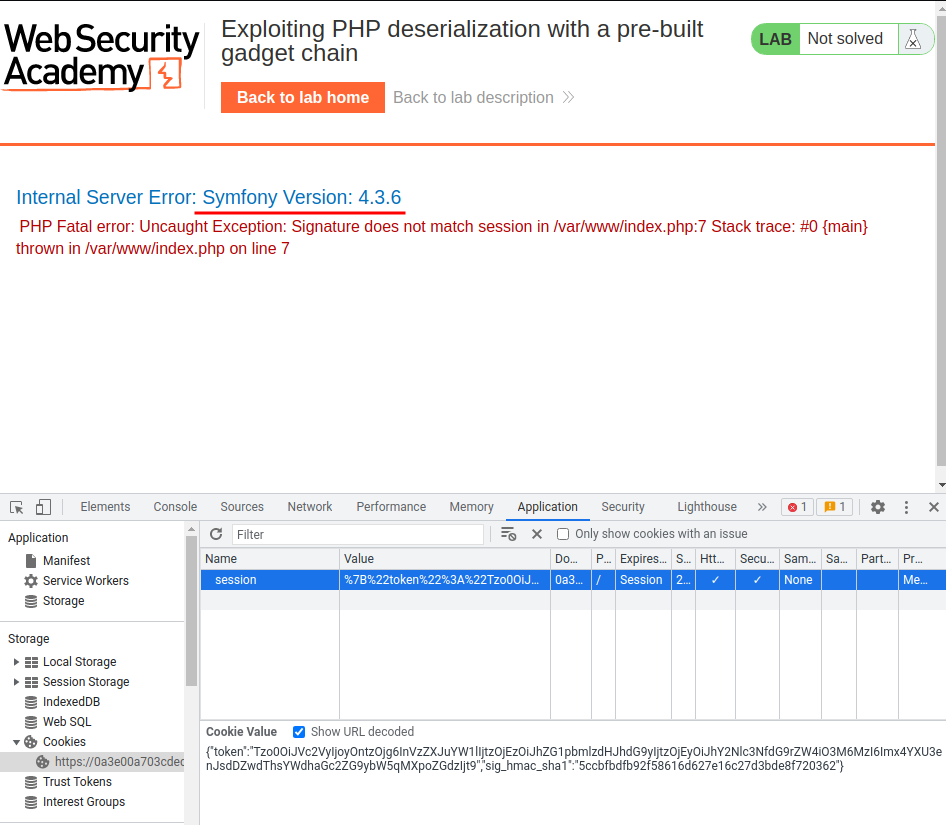Refresh the cookies table
The width and height of the screenshot is (946, 825).
click(216, 534)
